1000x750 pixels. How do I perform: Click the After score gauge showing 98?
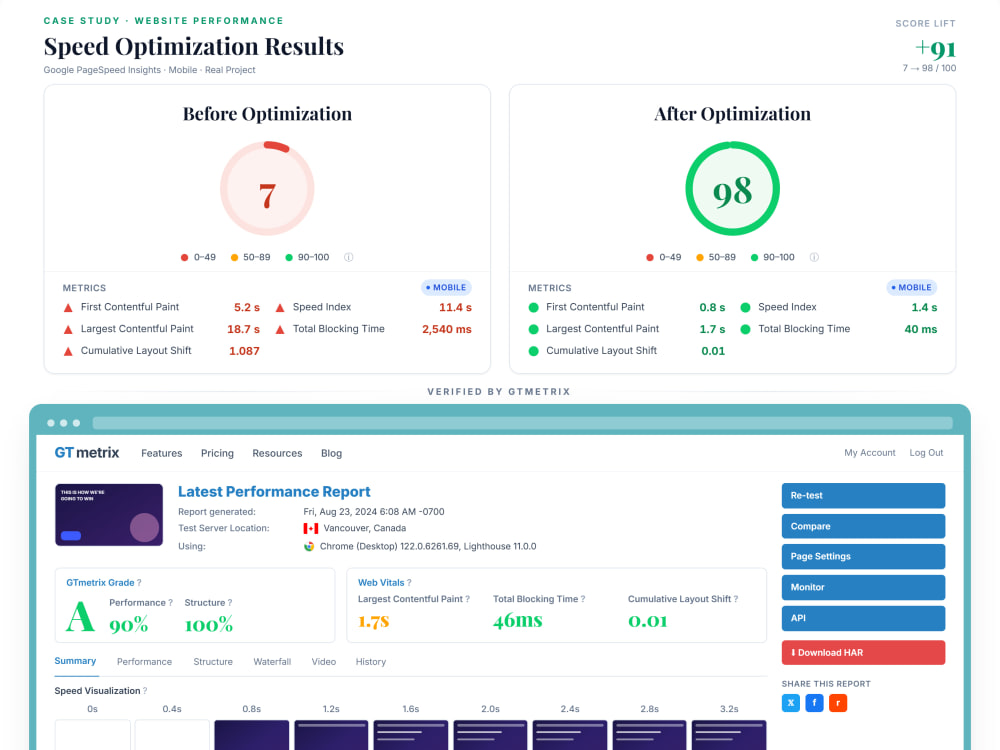pos(732,189)
